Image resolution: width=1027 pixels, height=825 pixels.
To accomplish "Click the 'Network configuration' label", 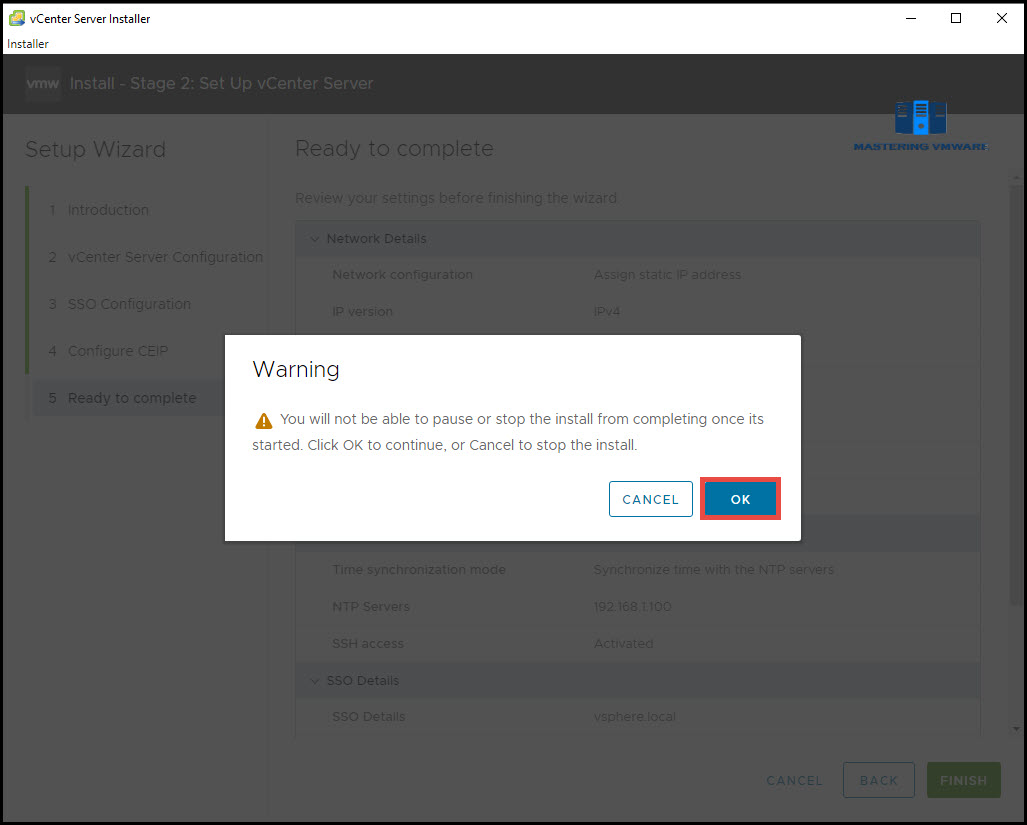I will coord(402,275).
